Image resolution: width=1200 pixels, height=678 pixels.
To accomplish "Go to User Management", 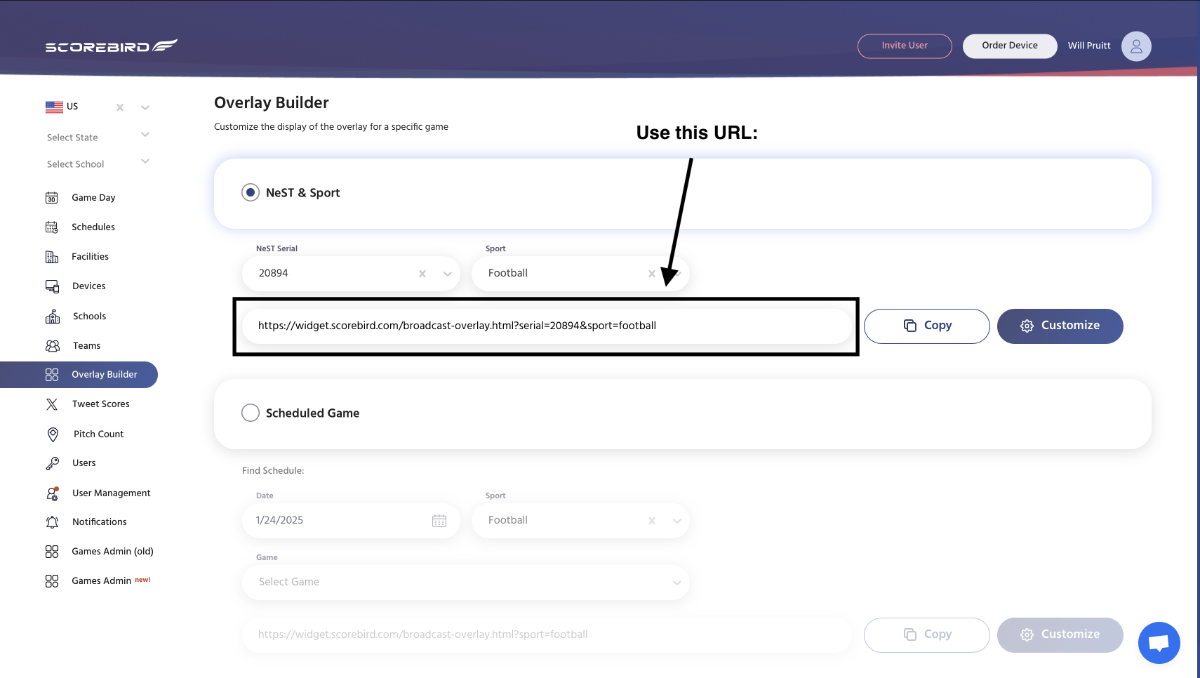I will [x=111, y=493].
